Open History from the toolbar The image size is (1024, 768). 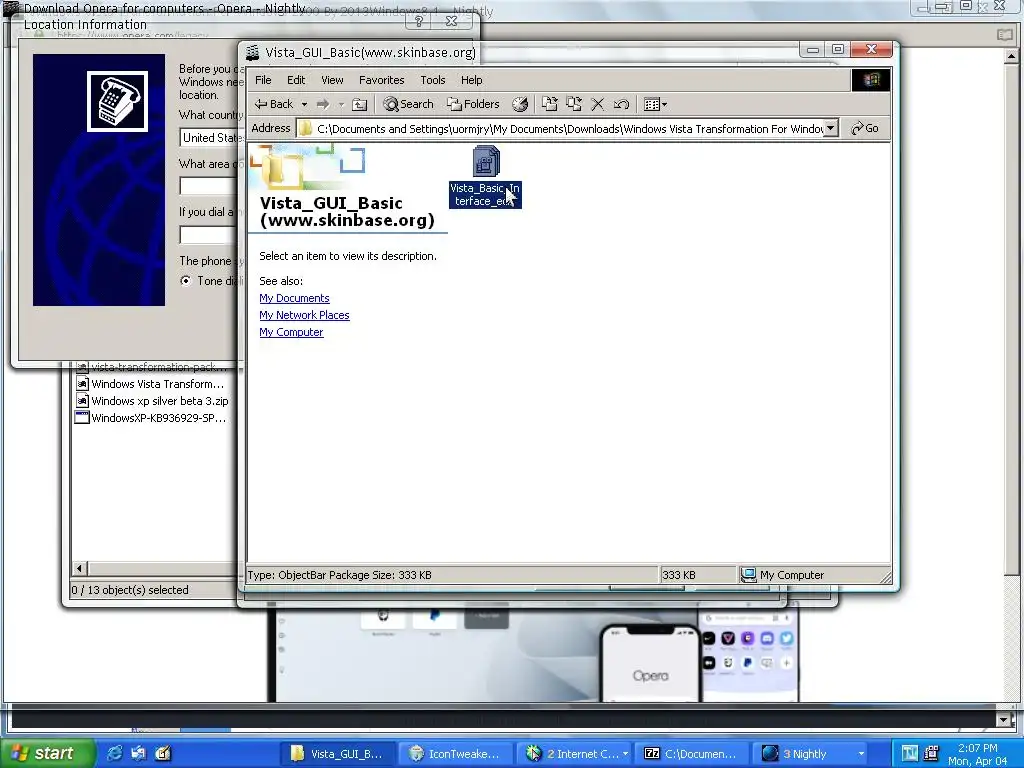tap(520, 104)
